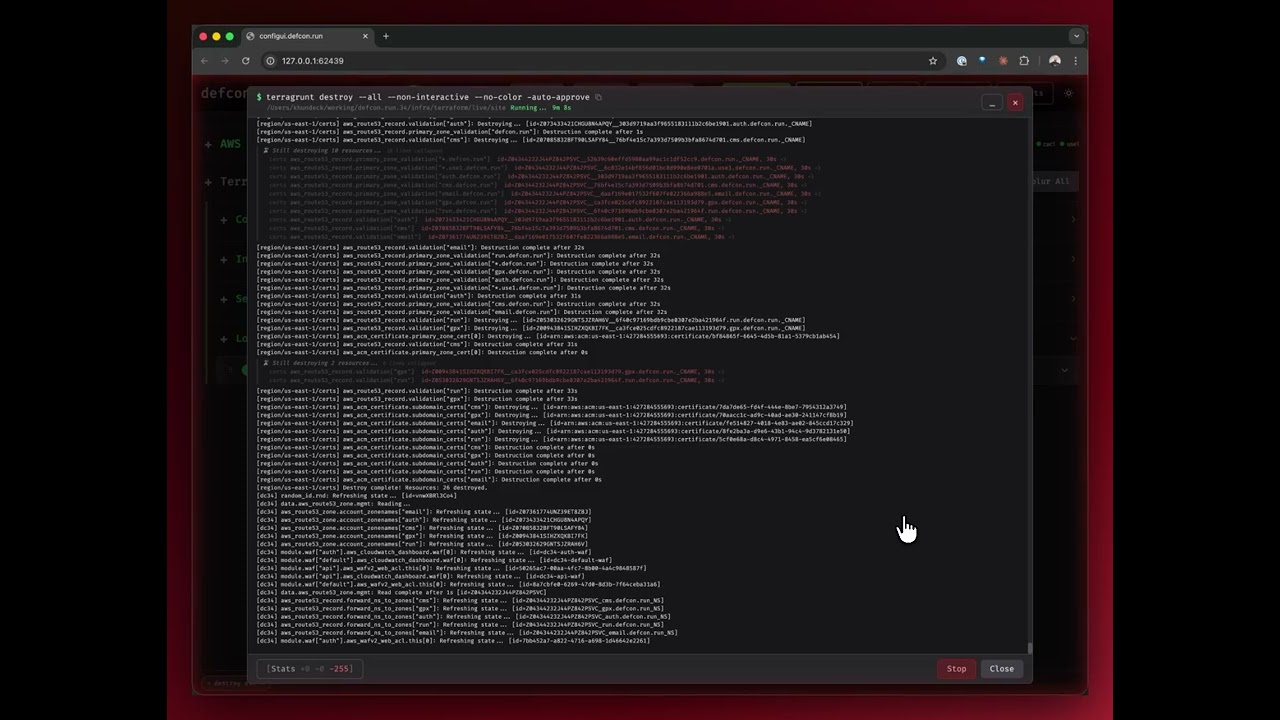
Task: Open the Chrome three-dot menu
Action: coord(1075,61)
